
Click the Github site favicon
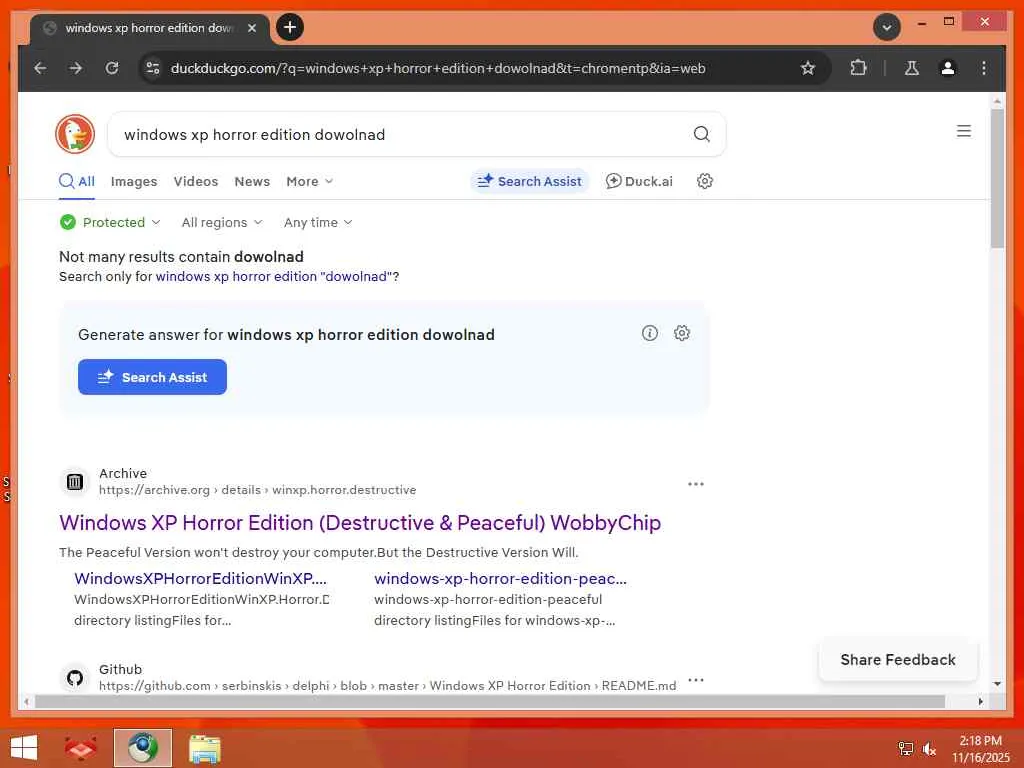(x=75, y=678)
